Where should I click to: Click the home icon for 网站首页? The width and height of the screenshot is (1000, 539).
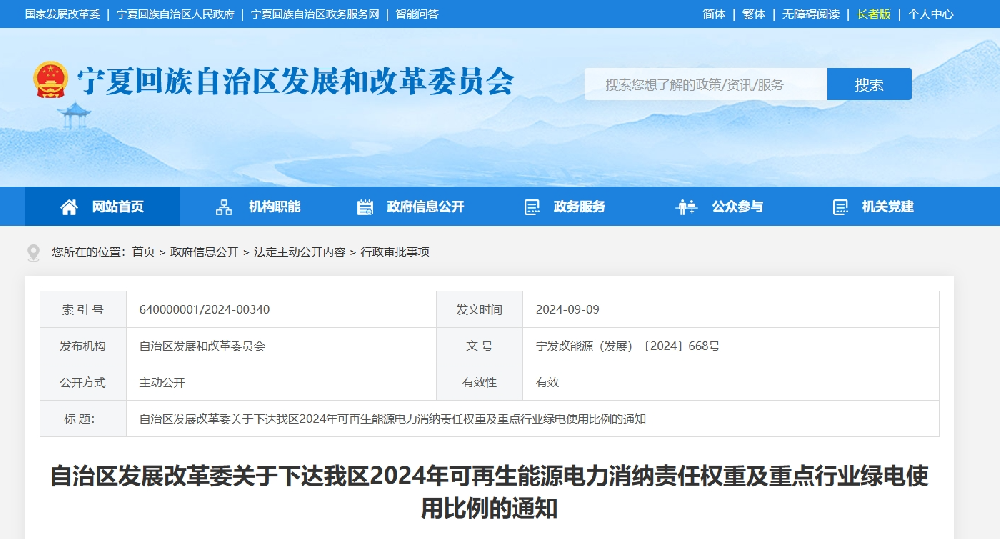click(x=69, y=207)
